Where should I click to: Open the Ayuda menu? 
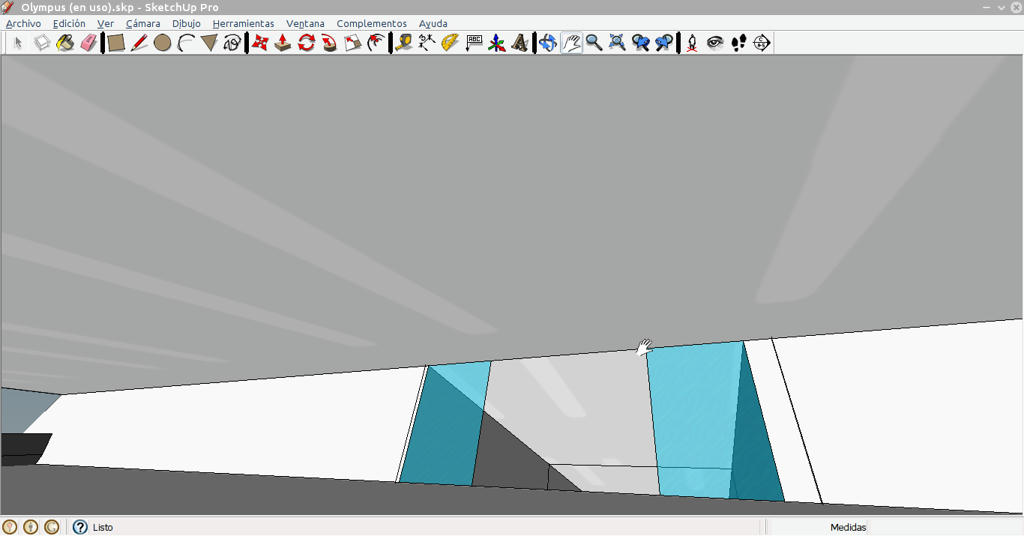click(x=433, y=24)
